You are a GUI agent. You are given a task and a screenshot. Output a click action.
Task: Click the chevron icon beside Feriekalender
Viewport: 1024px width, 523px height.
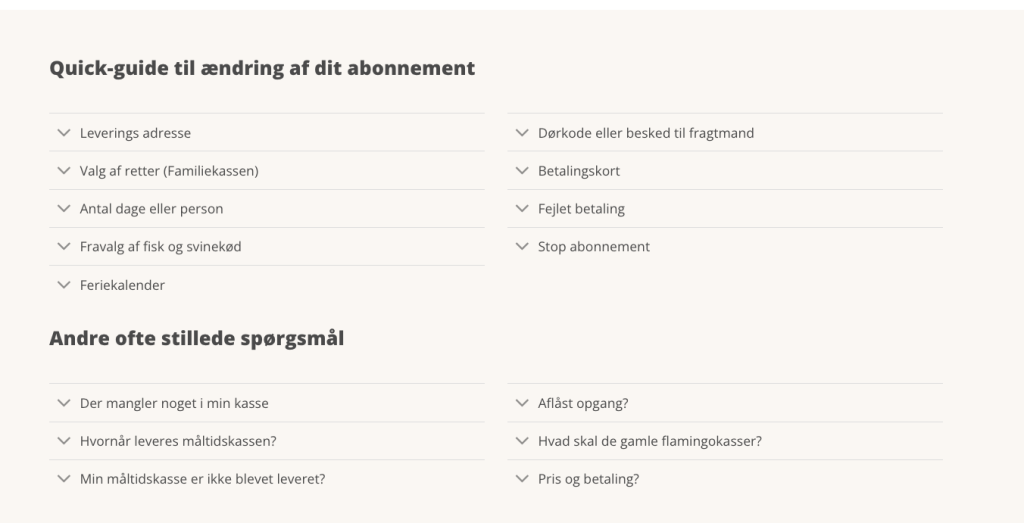tap(64, 285)
